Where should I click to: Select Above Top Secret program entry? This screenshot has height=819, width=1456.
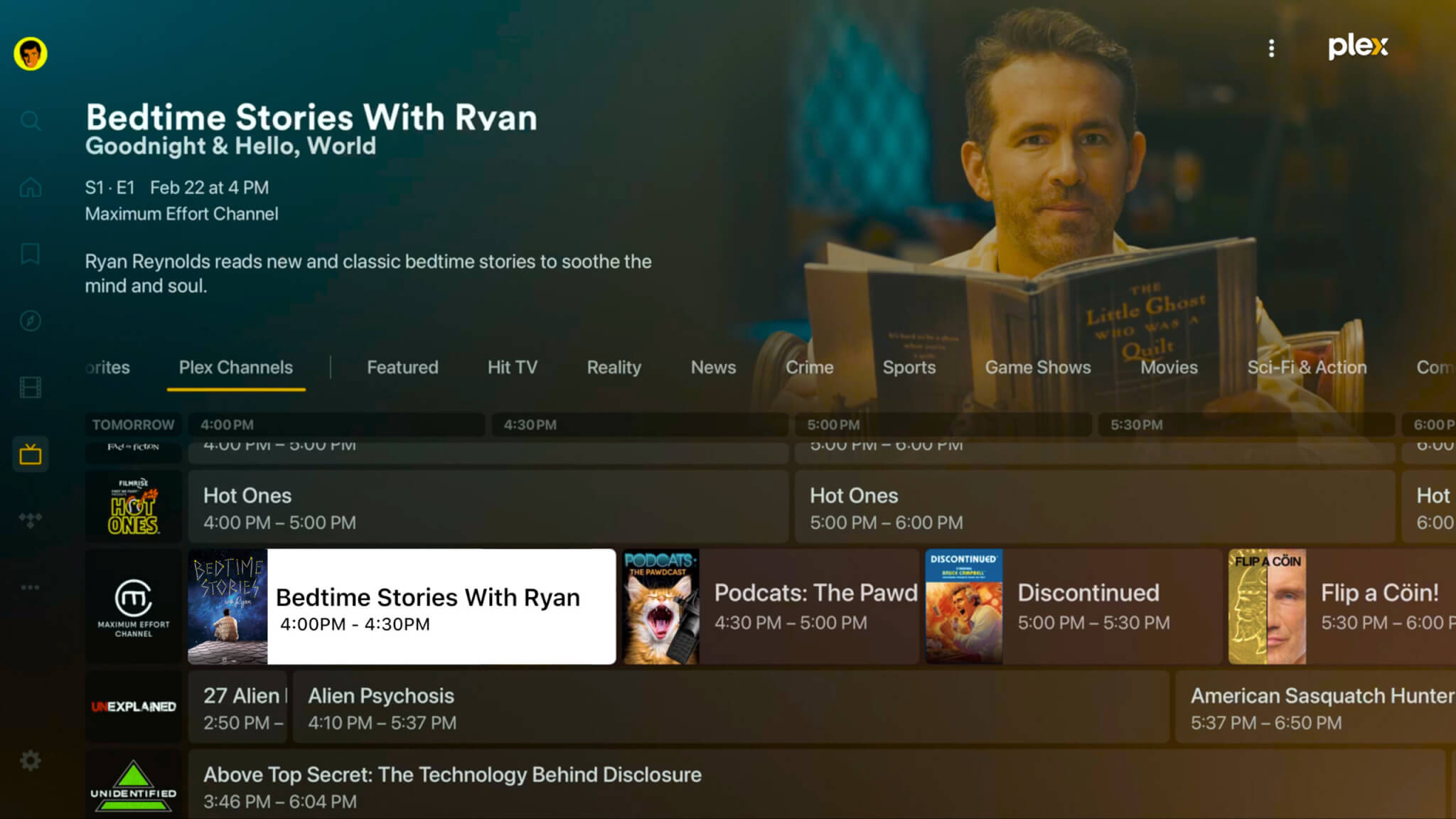pos(817,785)
